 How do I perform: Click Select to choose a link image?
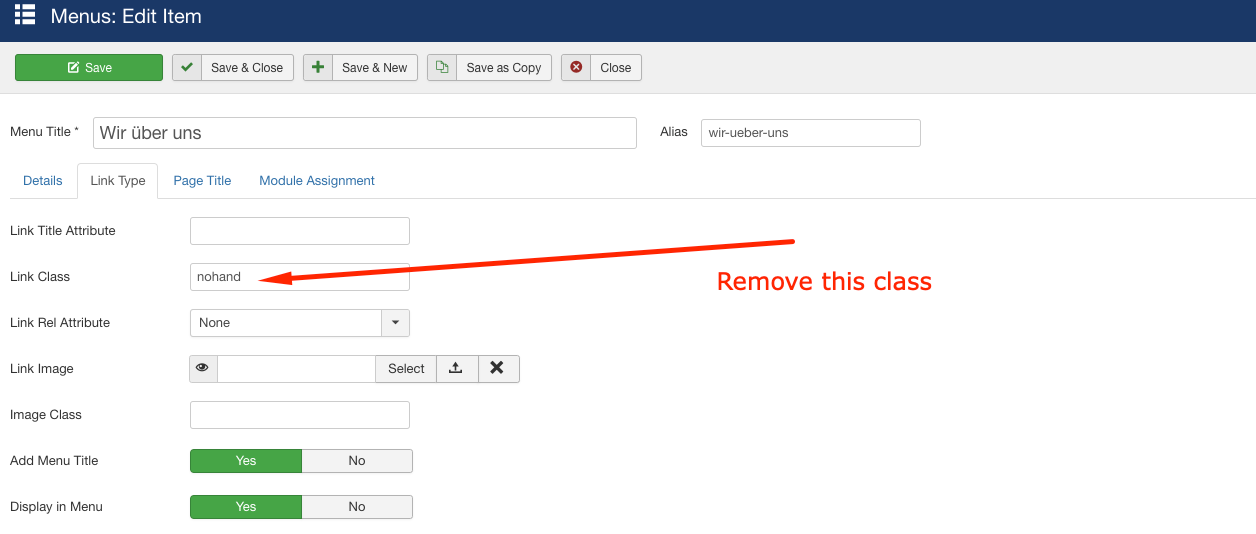(x=406, y=368)
